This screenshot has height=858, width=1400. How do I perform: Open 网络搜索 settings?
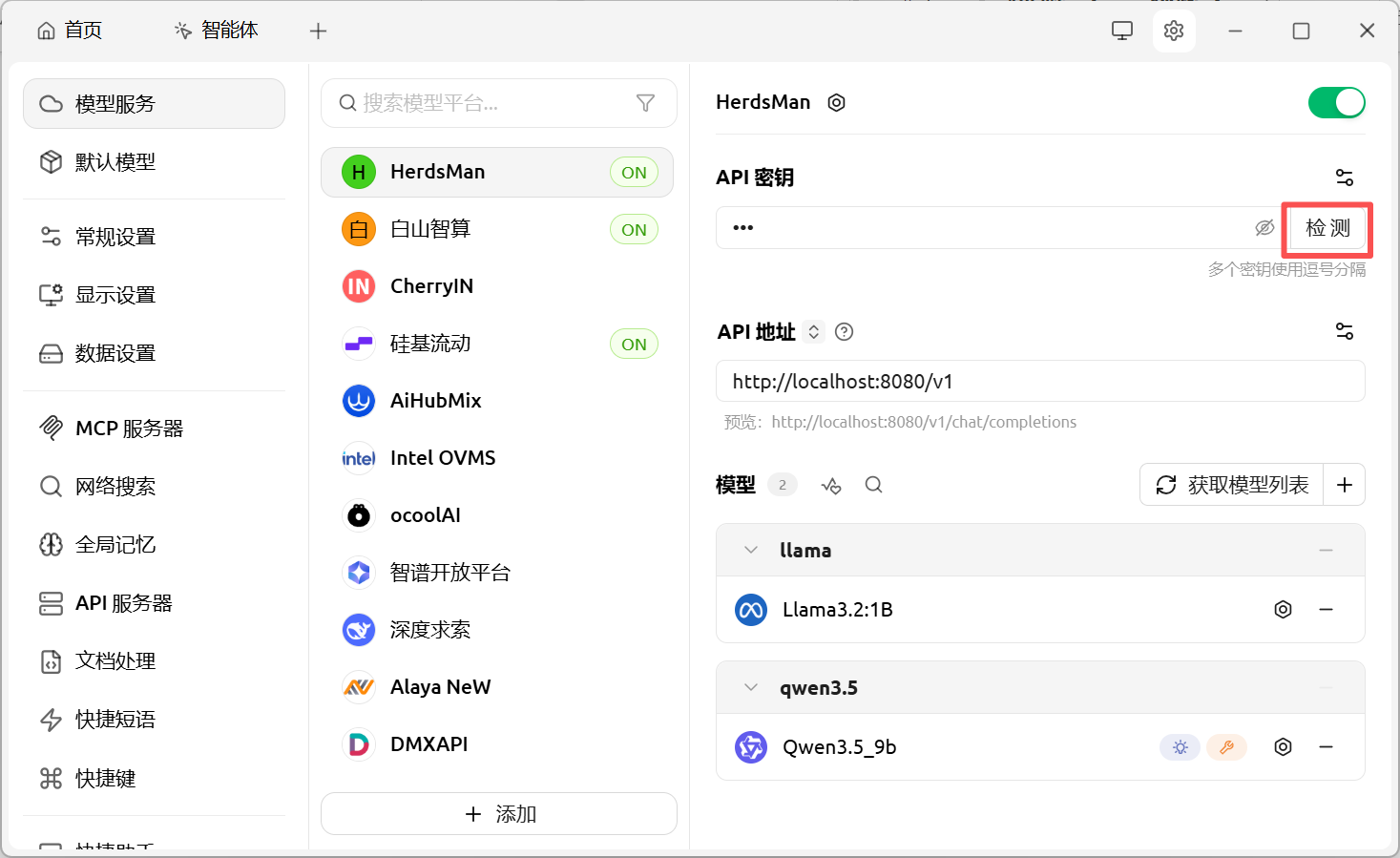pos(154,487)
